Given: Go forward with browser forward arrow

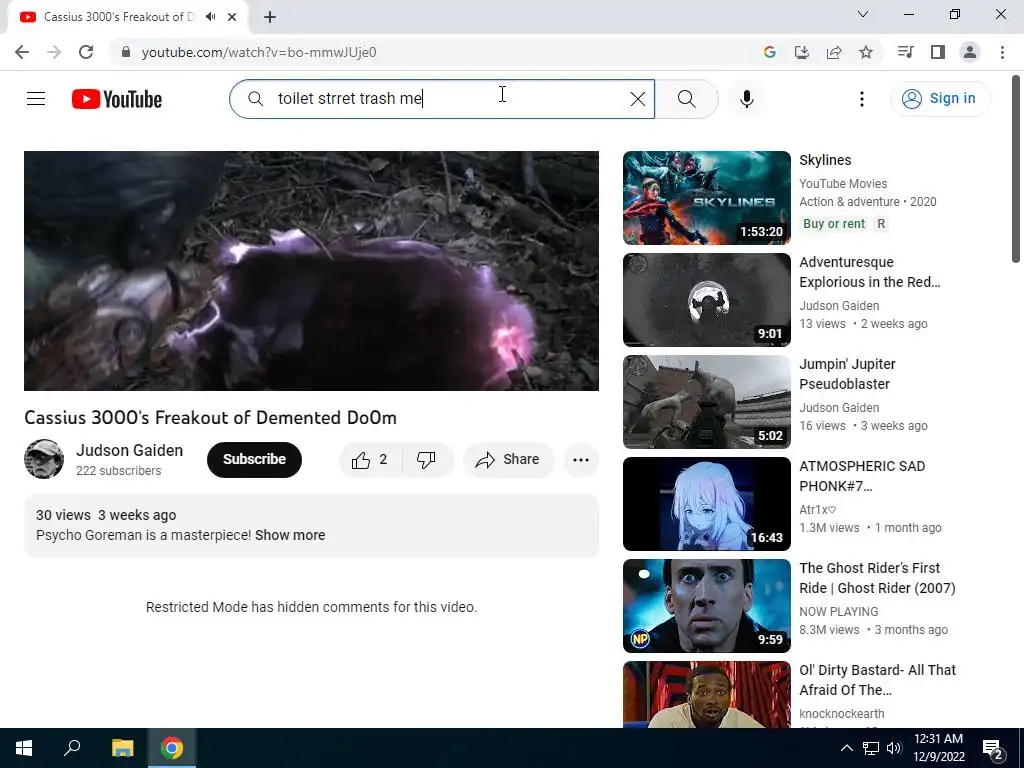Looking at the screenshot, I should (54, 52).
